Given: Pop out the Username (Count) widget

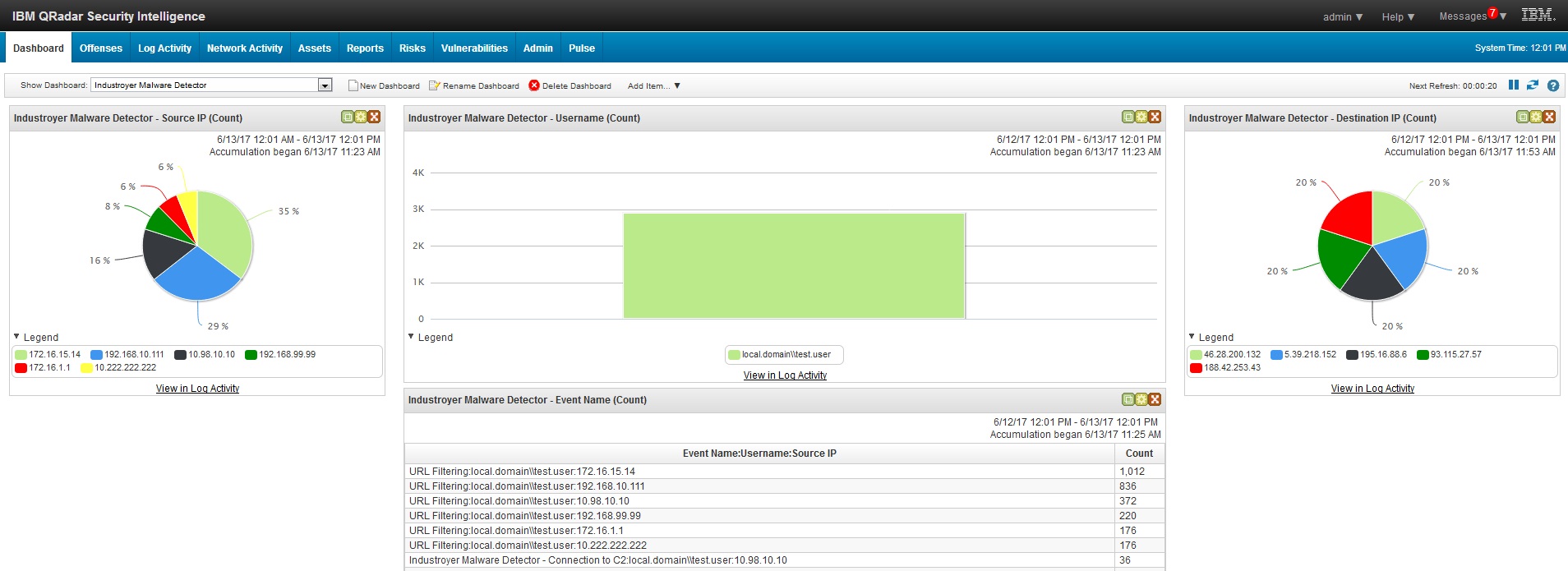Looking at the screenshot, I should (x=1128, y=117).
